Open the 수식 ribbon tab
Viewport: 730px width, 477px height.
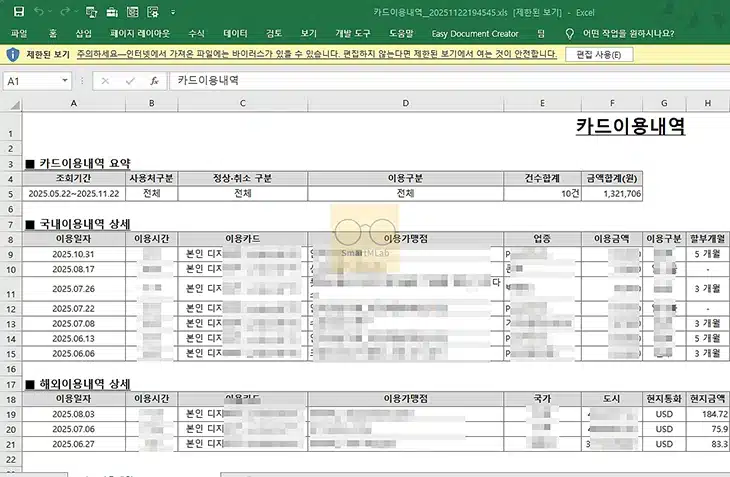tap(196, 34)
